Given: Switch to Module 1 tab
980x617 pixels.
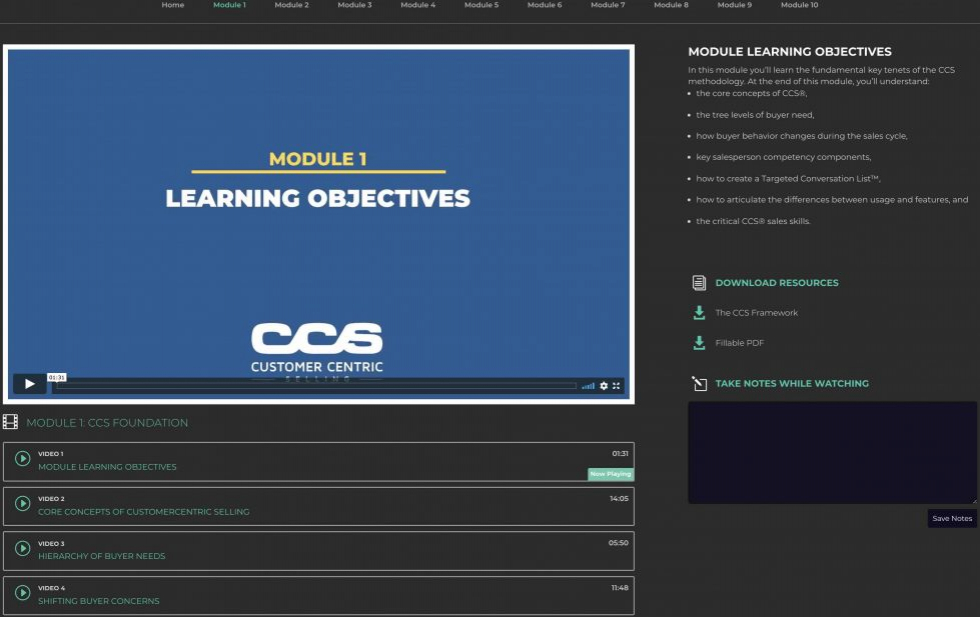Looking at the screenshot, I should coord(229,5).
